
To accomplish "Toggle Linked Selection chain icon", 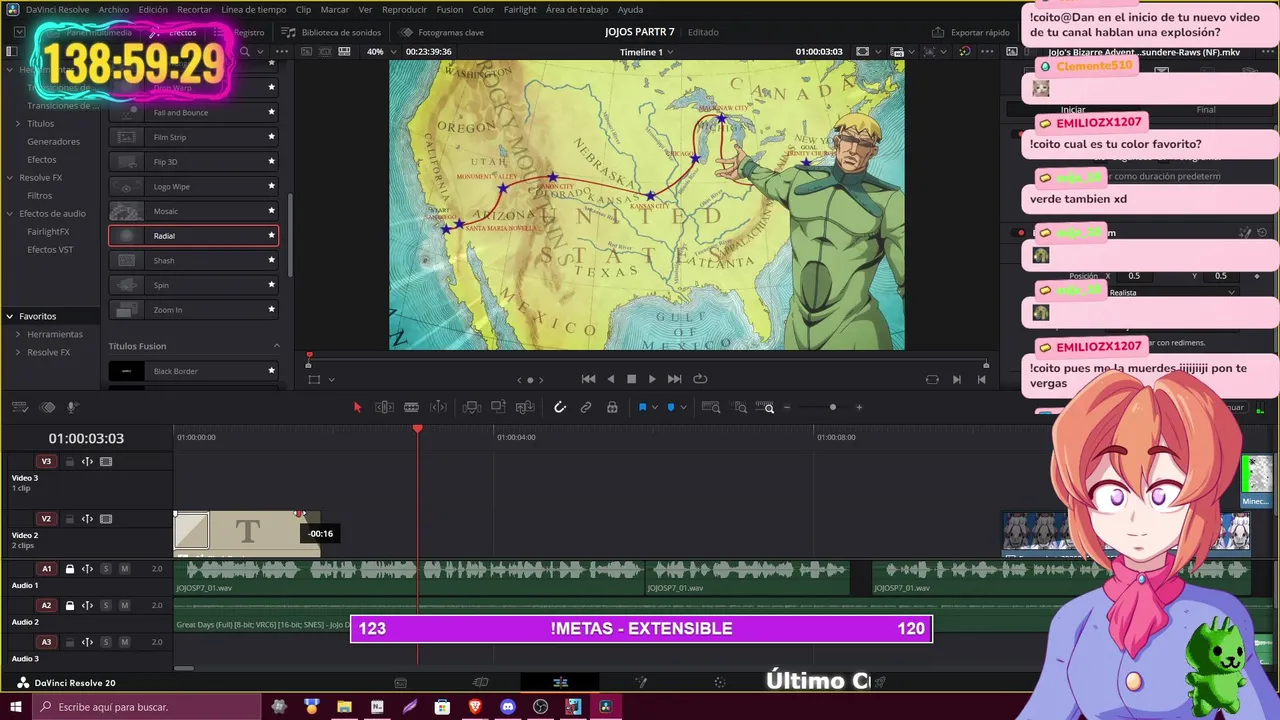I will [586, 407].
